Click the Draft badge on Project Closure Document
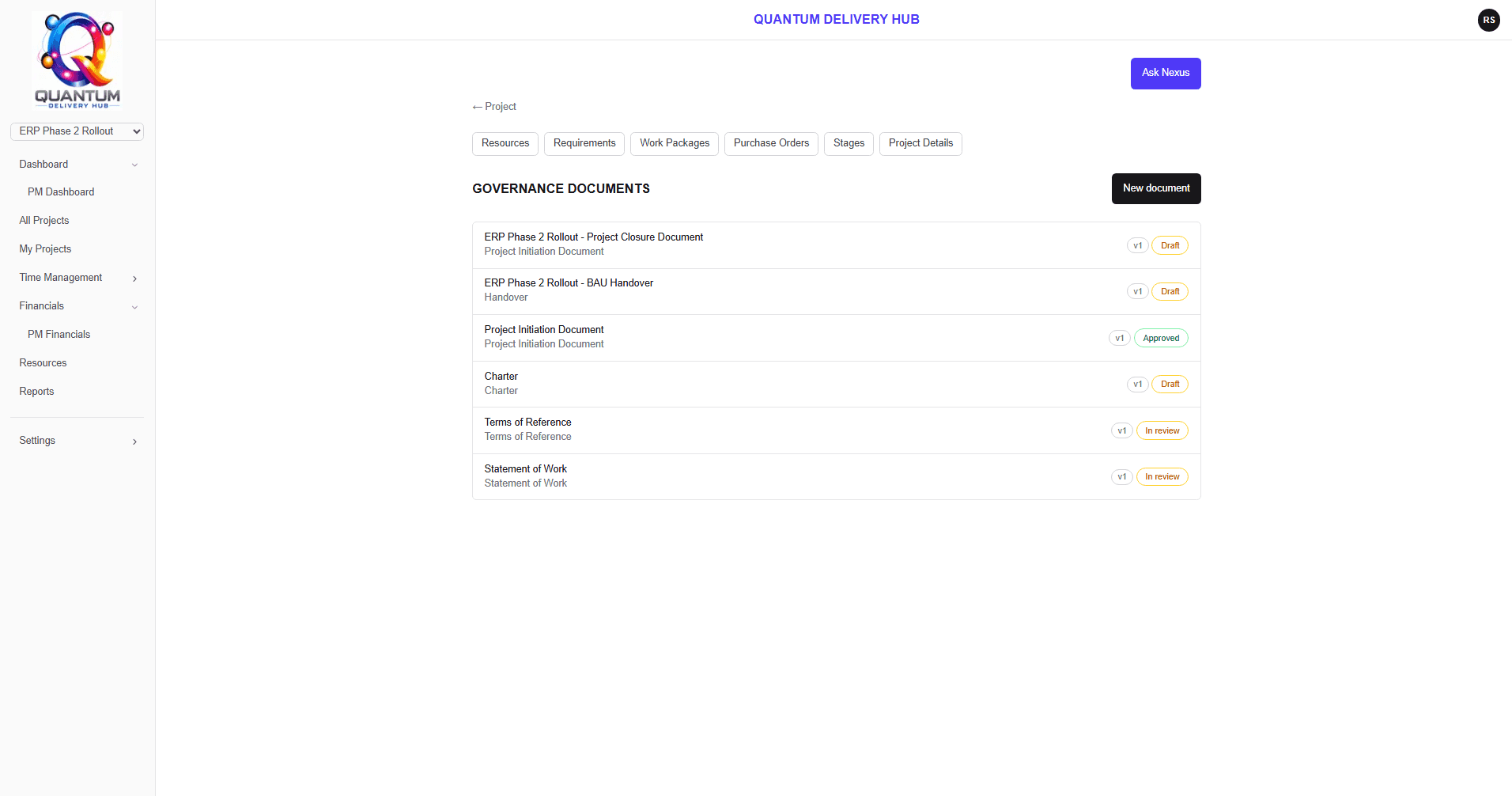Viewport: 1512px width, 796px height. tap(1170, 246)
